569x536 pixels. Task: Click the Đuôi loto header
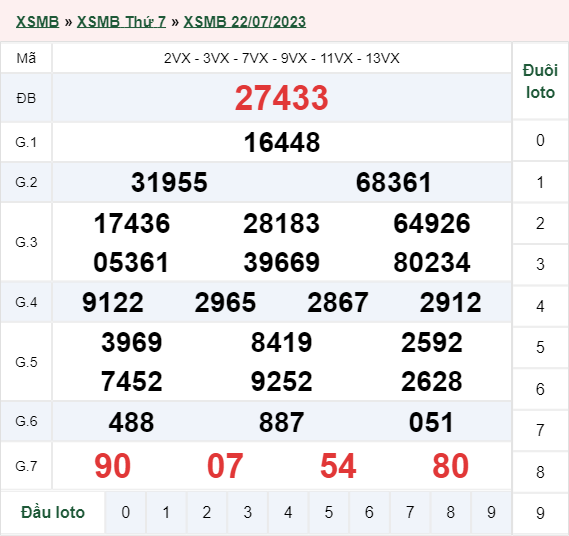(x=540, y=81)
